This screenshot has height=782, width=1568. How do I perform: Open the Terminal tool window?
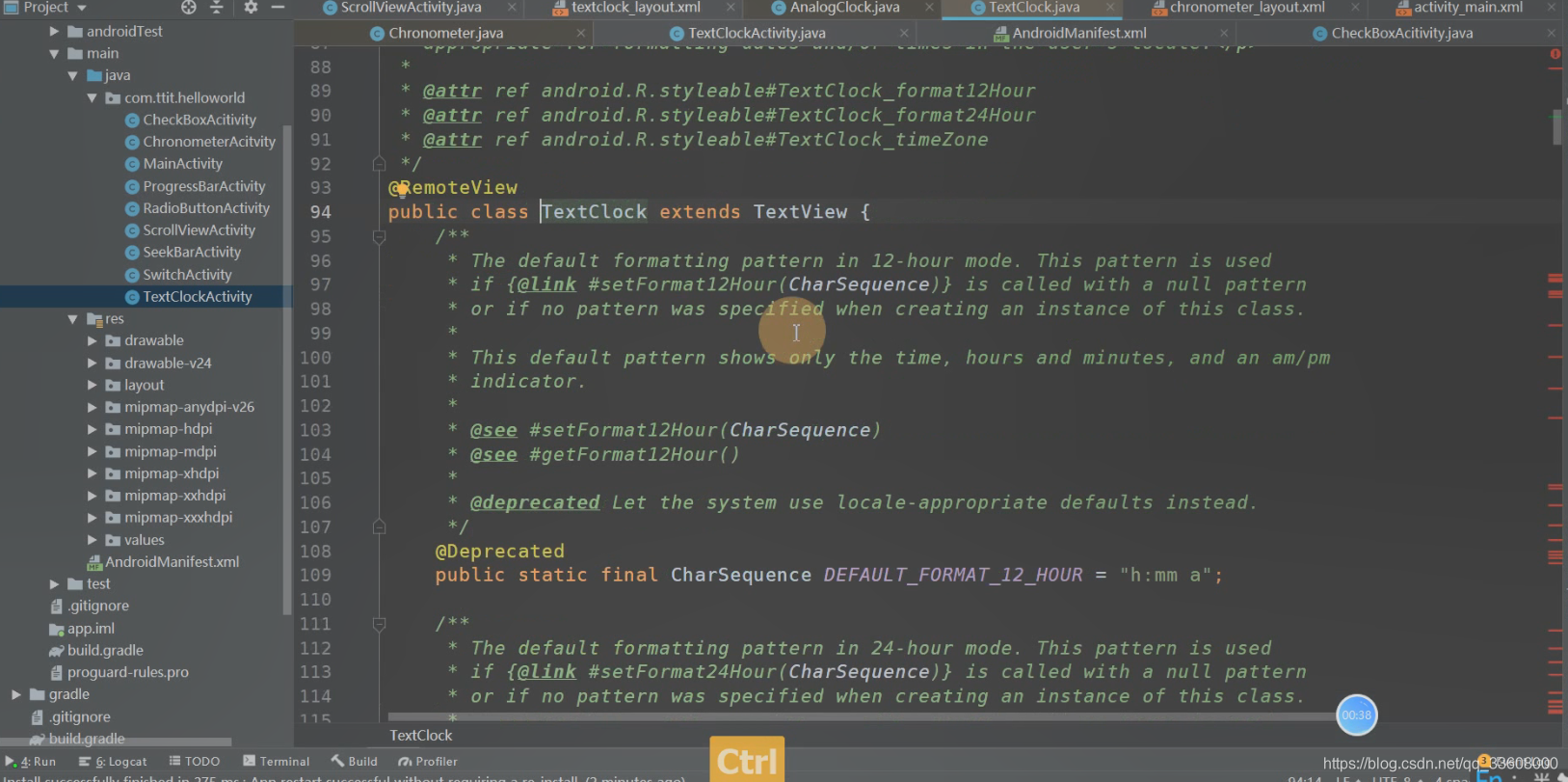coord(277,762)
